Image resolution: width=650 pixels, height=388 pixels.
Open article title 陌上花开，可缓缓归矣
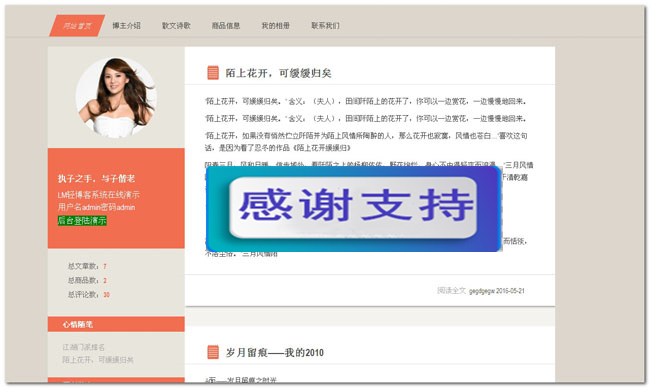tap(279, 73)
